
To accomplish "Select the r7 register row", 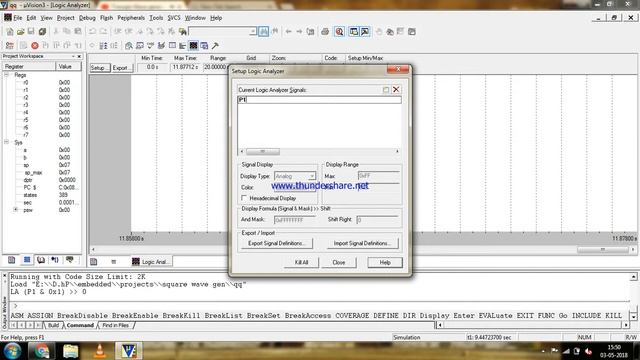I will point(43,135).
